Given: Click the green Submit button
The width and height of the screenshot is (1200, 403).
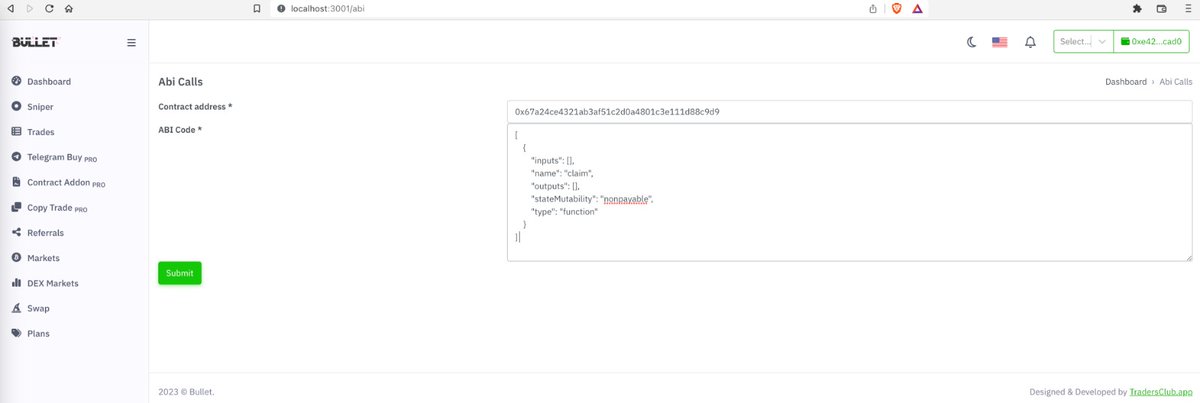Looking at the screenshot, I should [180, 273].
